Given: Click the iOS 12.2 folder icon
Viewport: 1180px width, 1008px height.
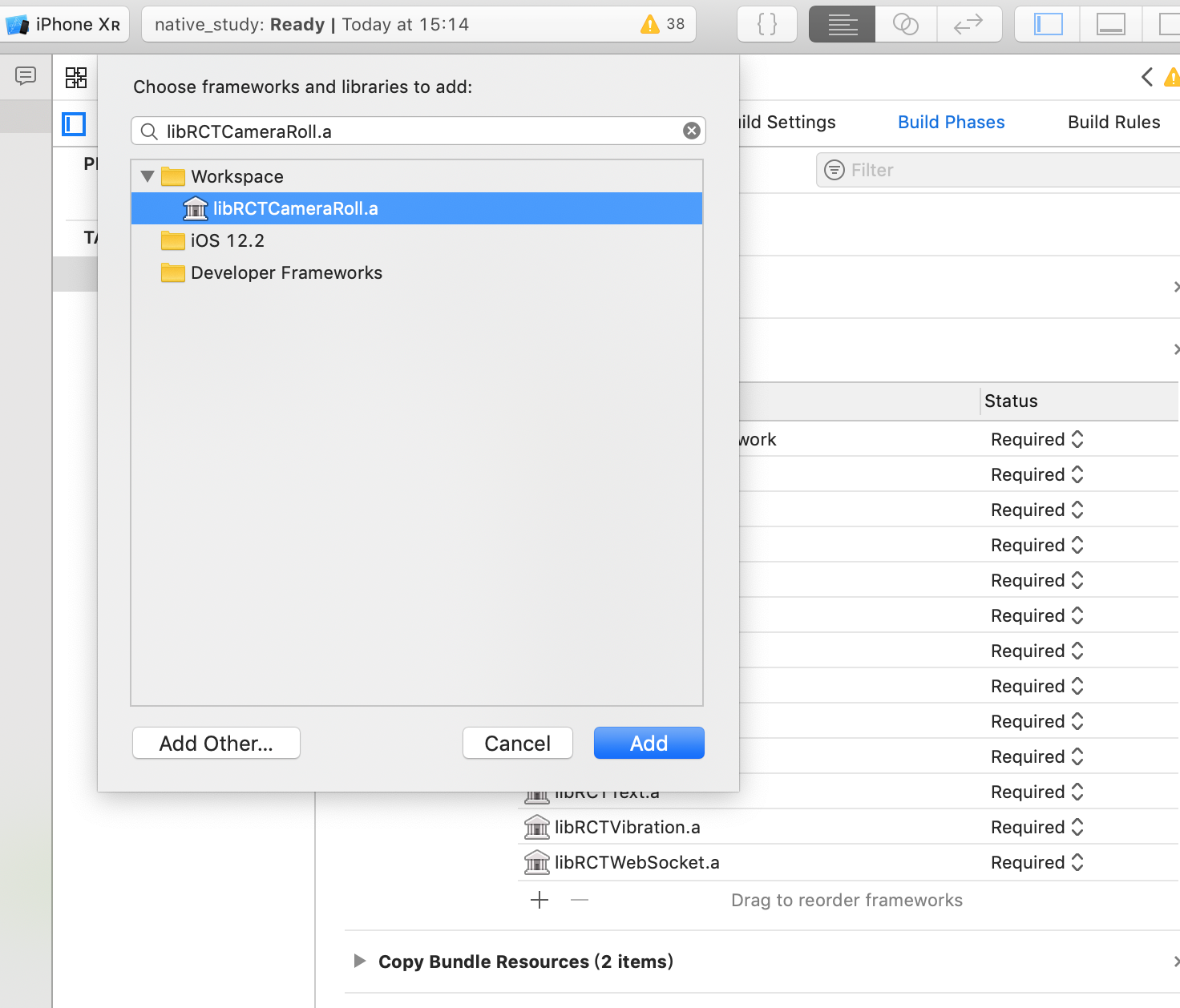Looking at the screenshot, I should 173,240.
